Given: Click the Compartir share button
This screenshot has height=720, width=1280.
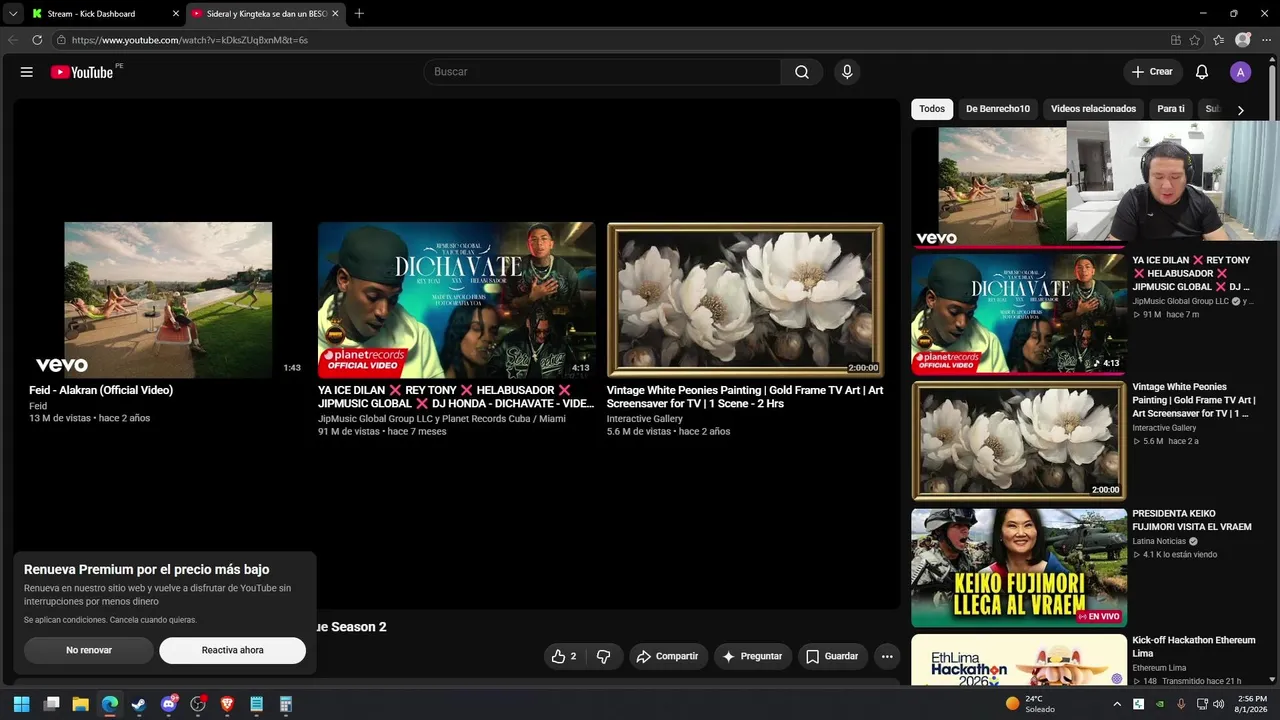Looking at the screenshot, I should point(668,656).
